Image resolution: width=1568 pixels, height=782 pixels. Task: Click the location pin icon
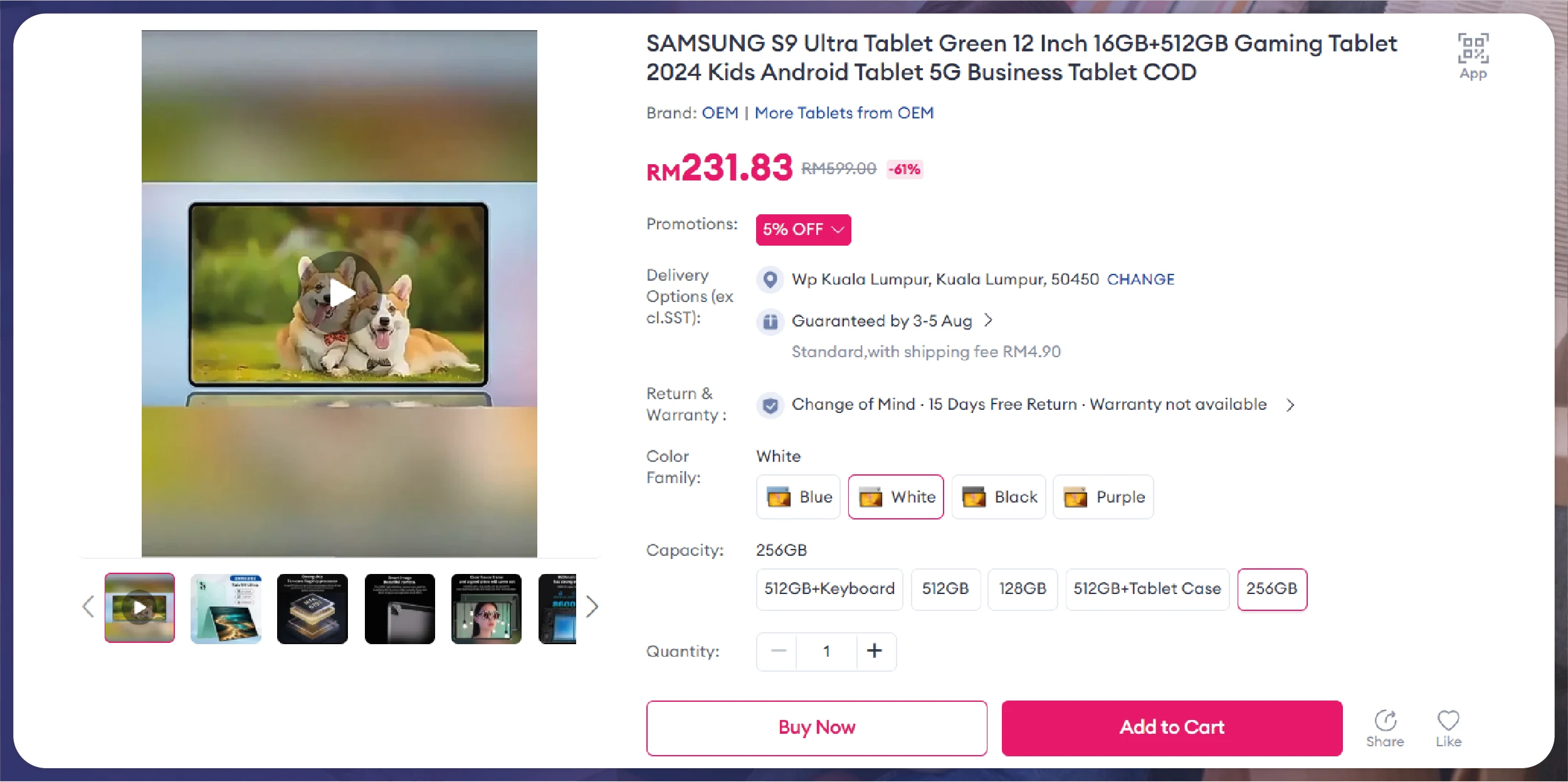point(770,279)
